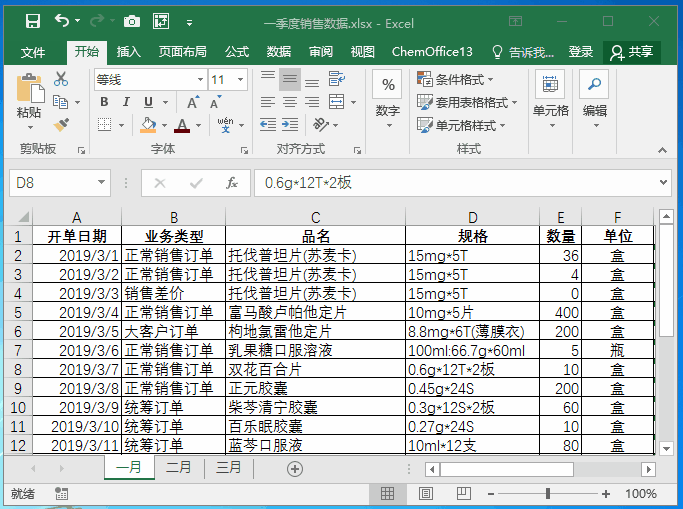Viewport: 683px width, 509px height.
Task: Click the text orientation icon
Action: pyautogui.click(x=321, y=125)
